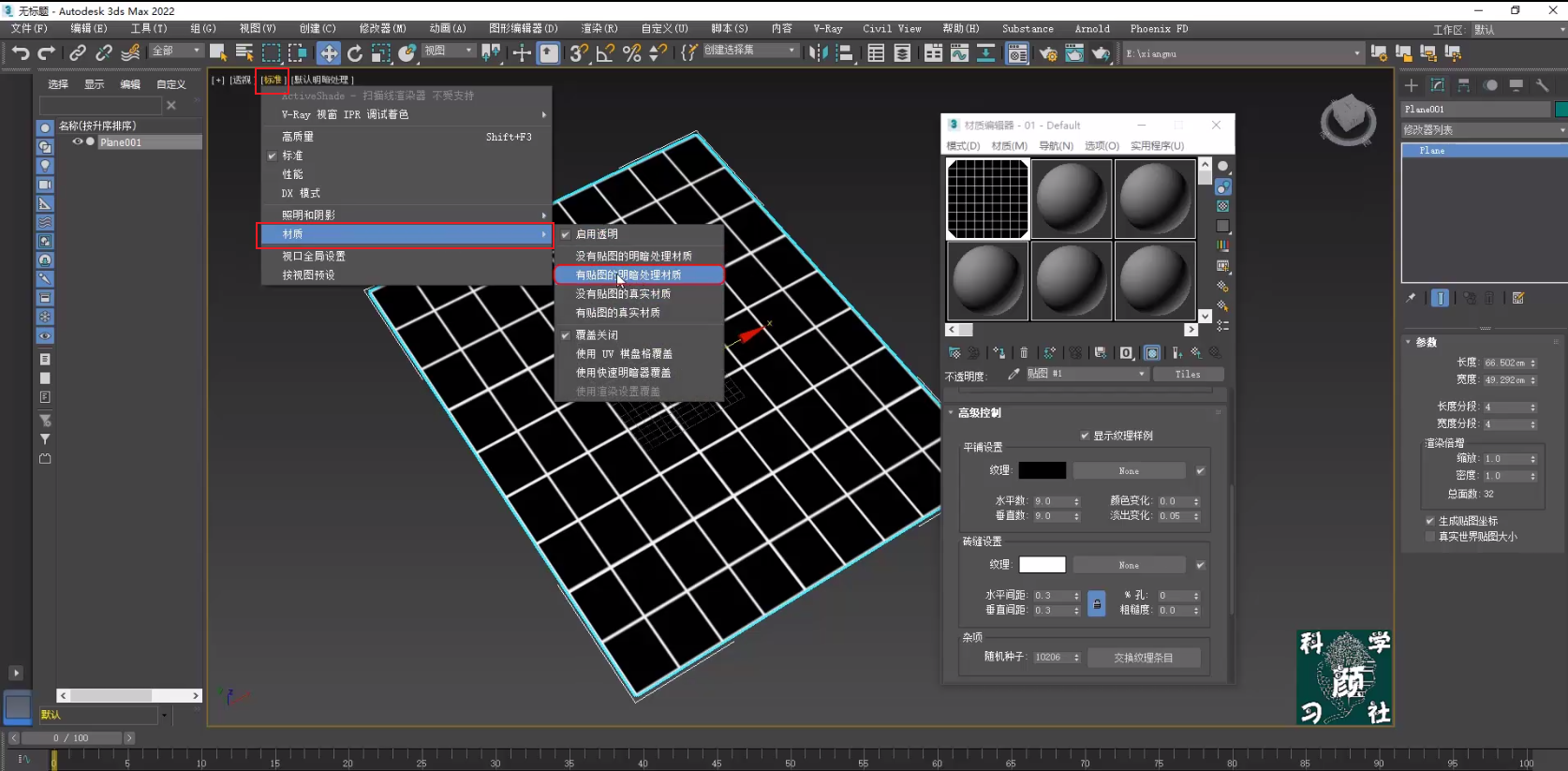Pick material from object eyedropper icon
This screenshot has width=1568, height=771.
click(x=1013, y=374)
